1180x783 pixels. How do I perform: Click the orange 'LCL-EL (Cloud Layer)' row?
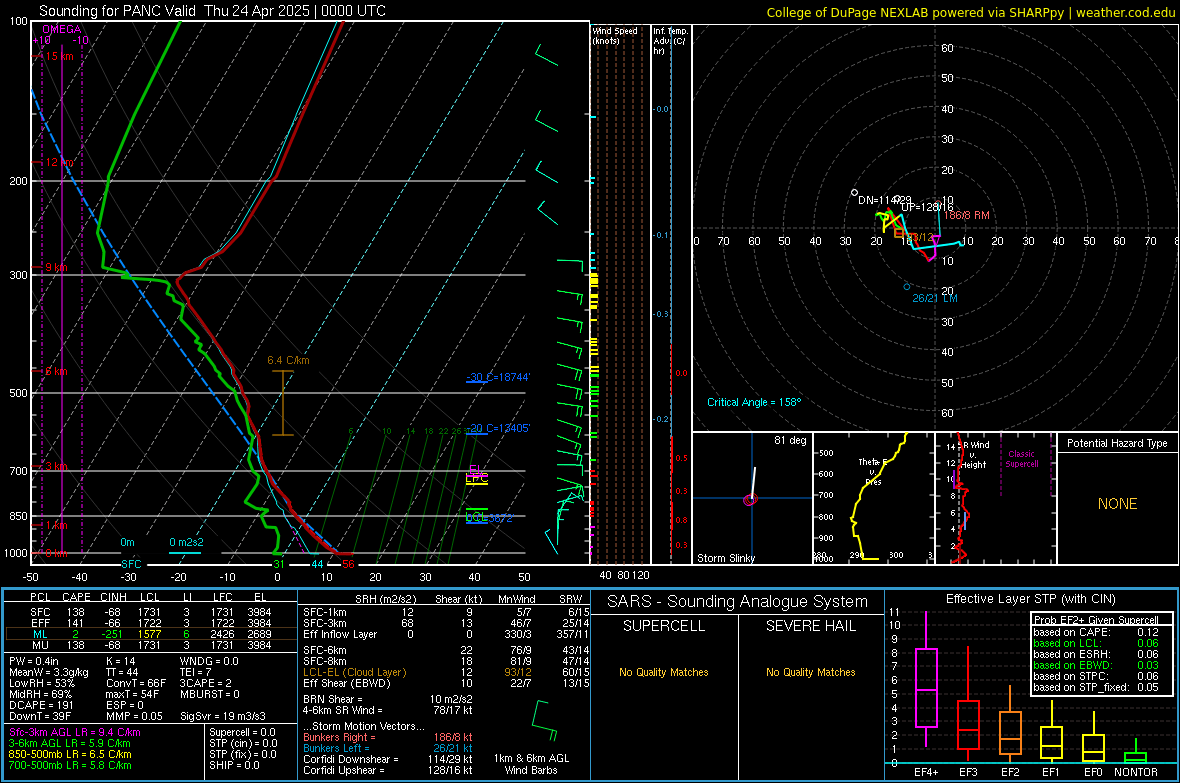pyautogui.click(x=446, y=672)
